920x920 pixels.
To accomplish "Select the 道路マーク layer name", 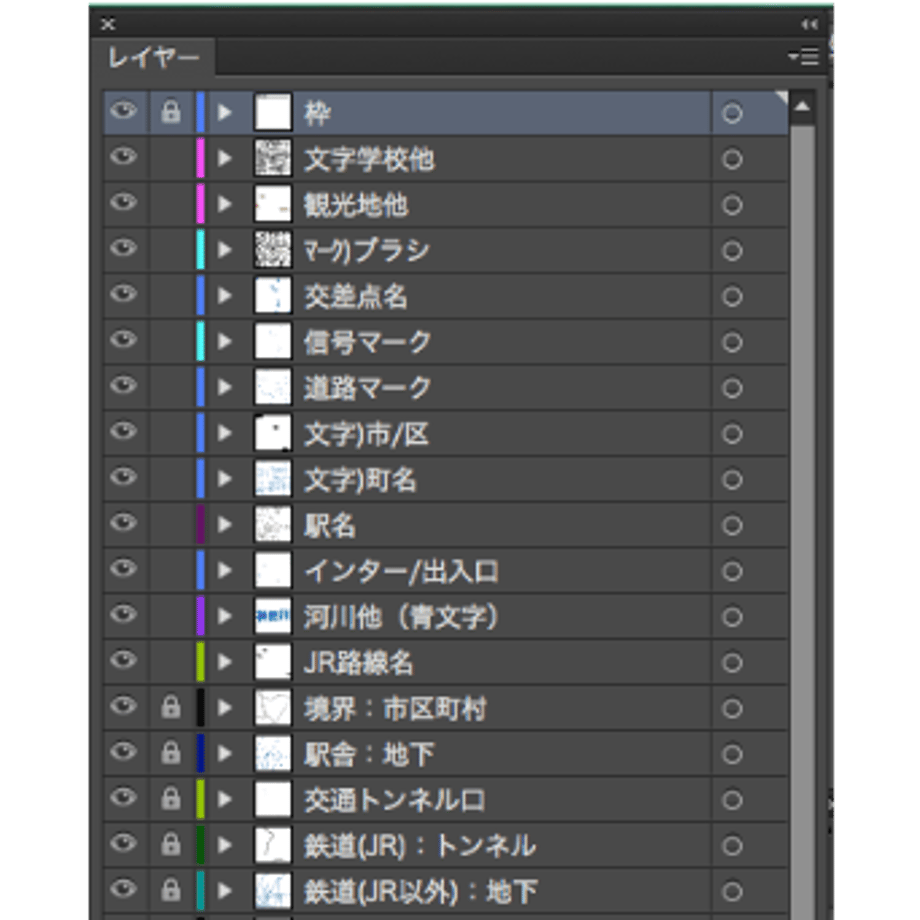I will (367, 388).
